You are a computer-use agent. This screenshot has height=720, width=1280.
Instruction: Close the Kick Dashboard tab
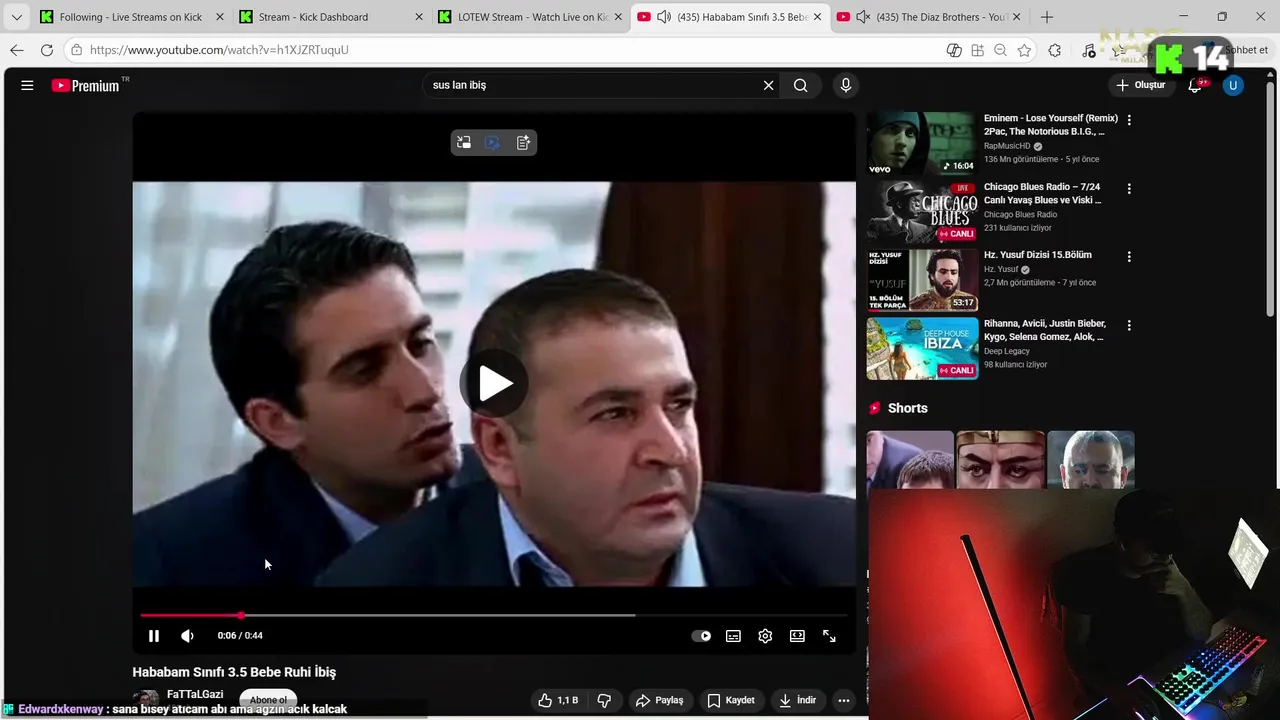point(419,17)
